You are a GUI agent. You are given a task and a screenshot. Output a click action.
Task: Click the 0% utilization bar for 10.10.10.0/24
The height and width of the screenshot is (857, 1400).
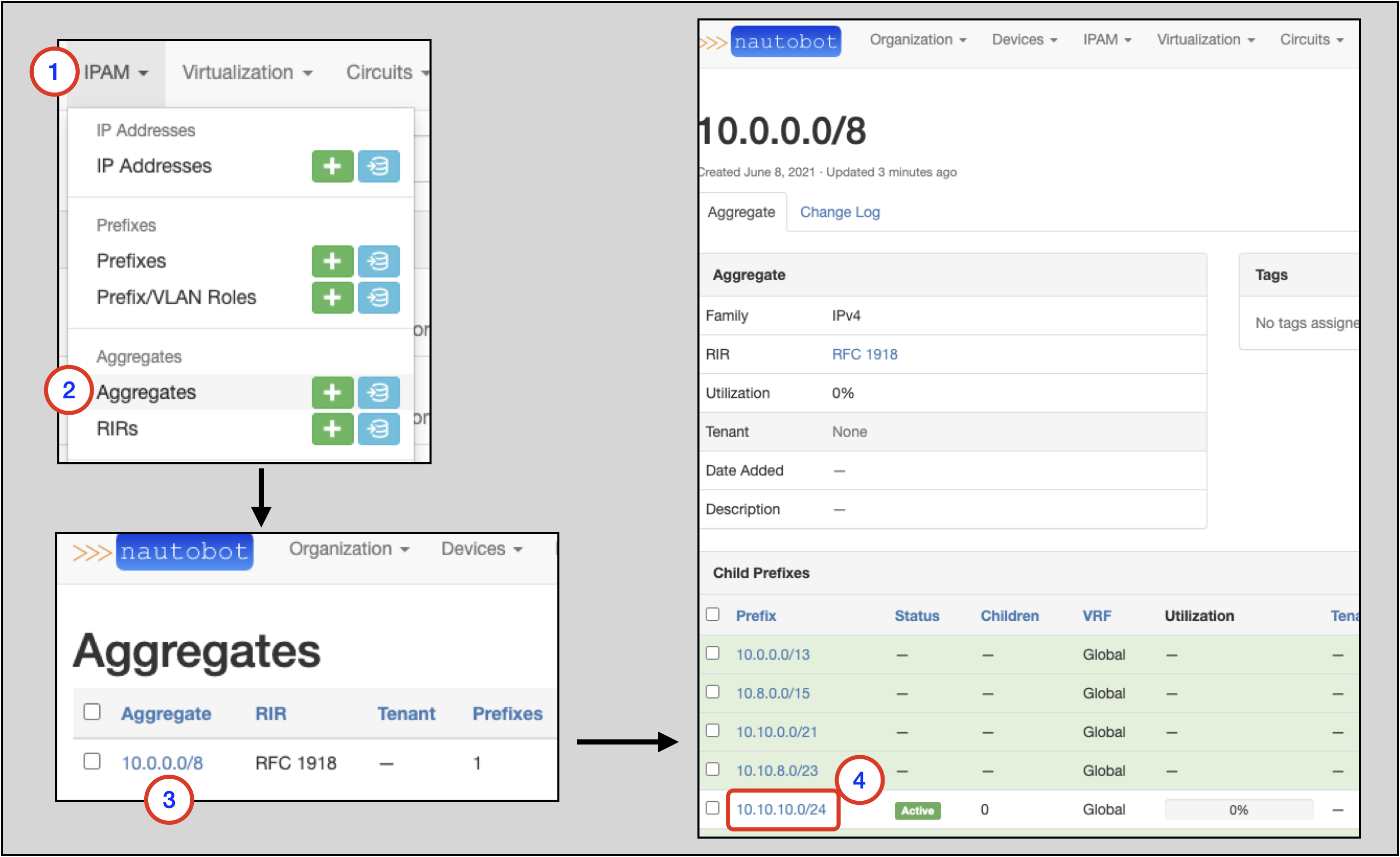[x=1238, y=809]
